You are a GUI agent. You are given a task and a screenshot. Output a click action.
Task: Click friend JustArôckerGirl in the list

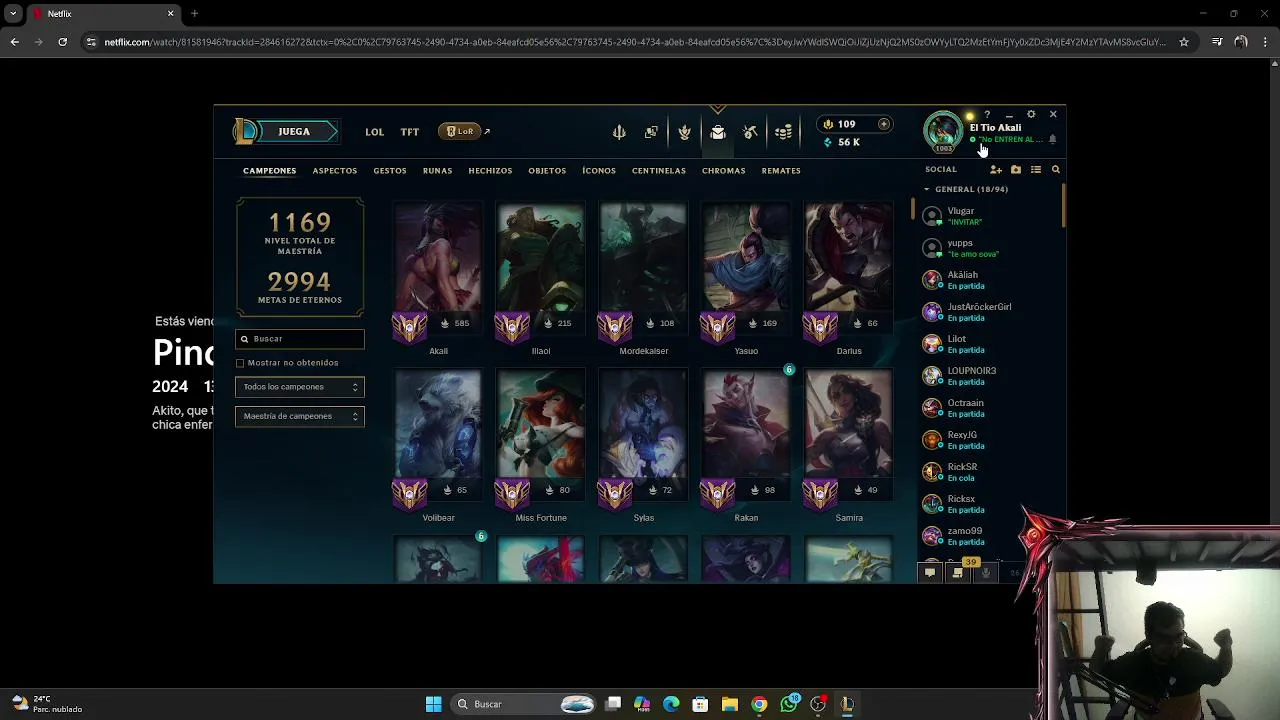pos(990,312)
